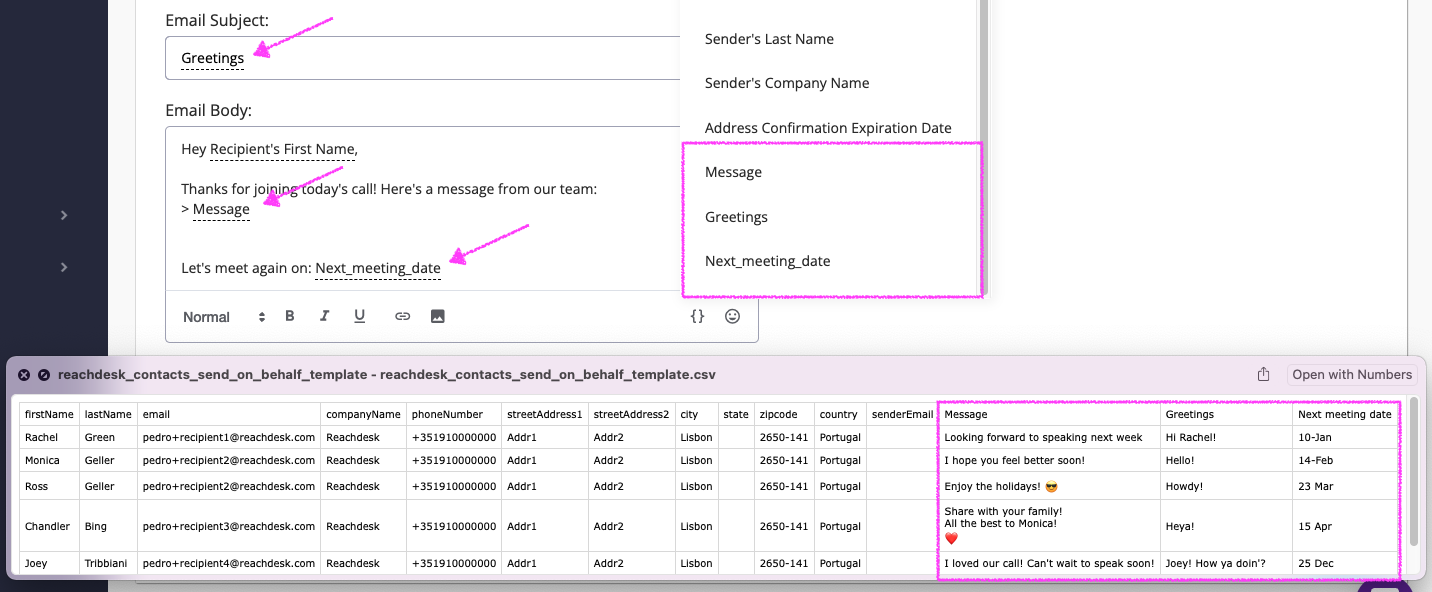Viewport: 1432px width, 592px height.
Task: Click the Next meeting date column header
Action: point(1345,414)
